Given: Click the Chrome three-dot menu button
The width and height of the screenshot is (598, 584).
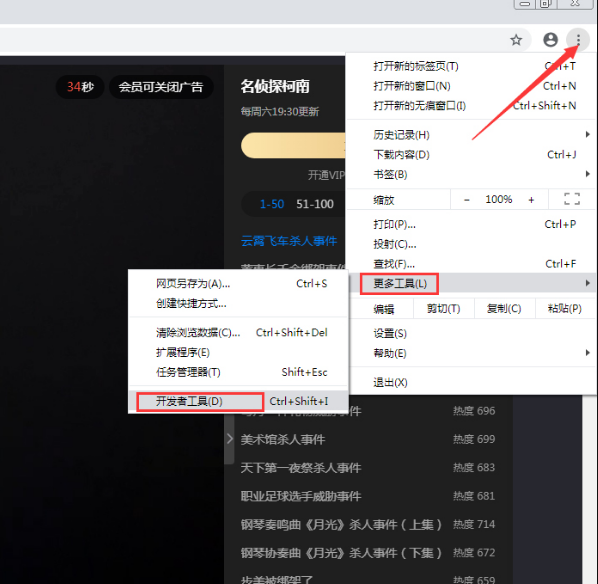Looking at the screenshot, I should point(578,40).
